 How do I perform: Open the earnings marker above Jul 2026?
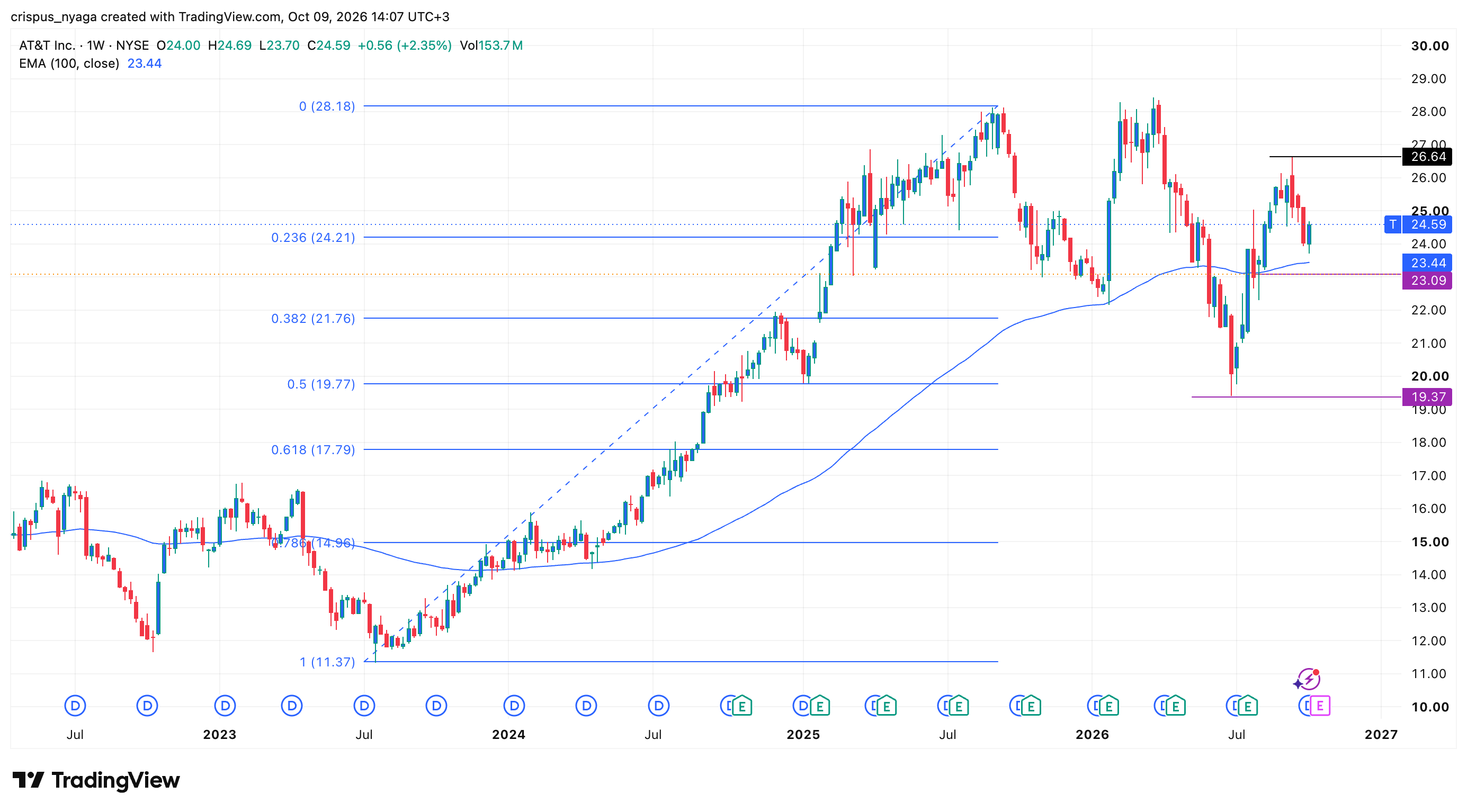(1248, 706)
